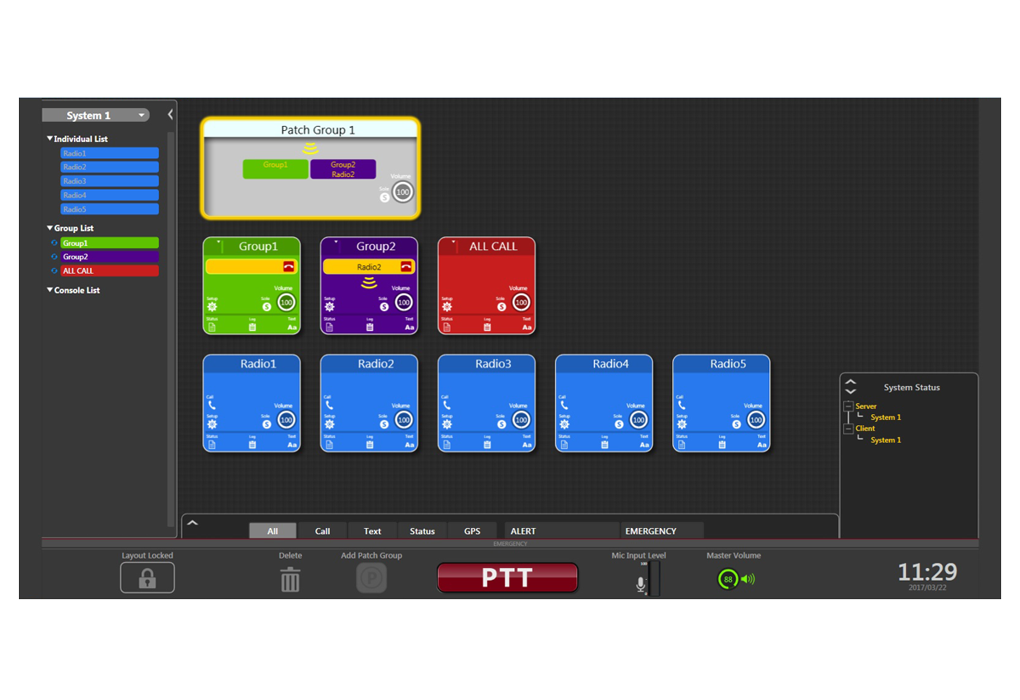Viewport: 1020px width, 700px height.
Task: Select Radio1 in Individual List
Action: (109, 153)
